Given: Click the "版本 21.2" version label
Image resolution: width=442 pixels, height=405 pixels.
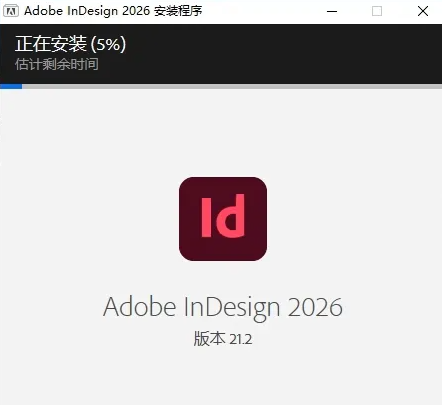Looking at the screenshot, I should 223,339.
